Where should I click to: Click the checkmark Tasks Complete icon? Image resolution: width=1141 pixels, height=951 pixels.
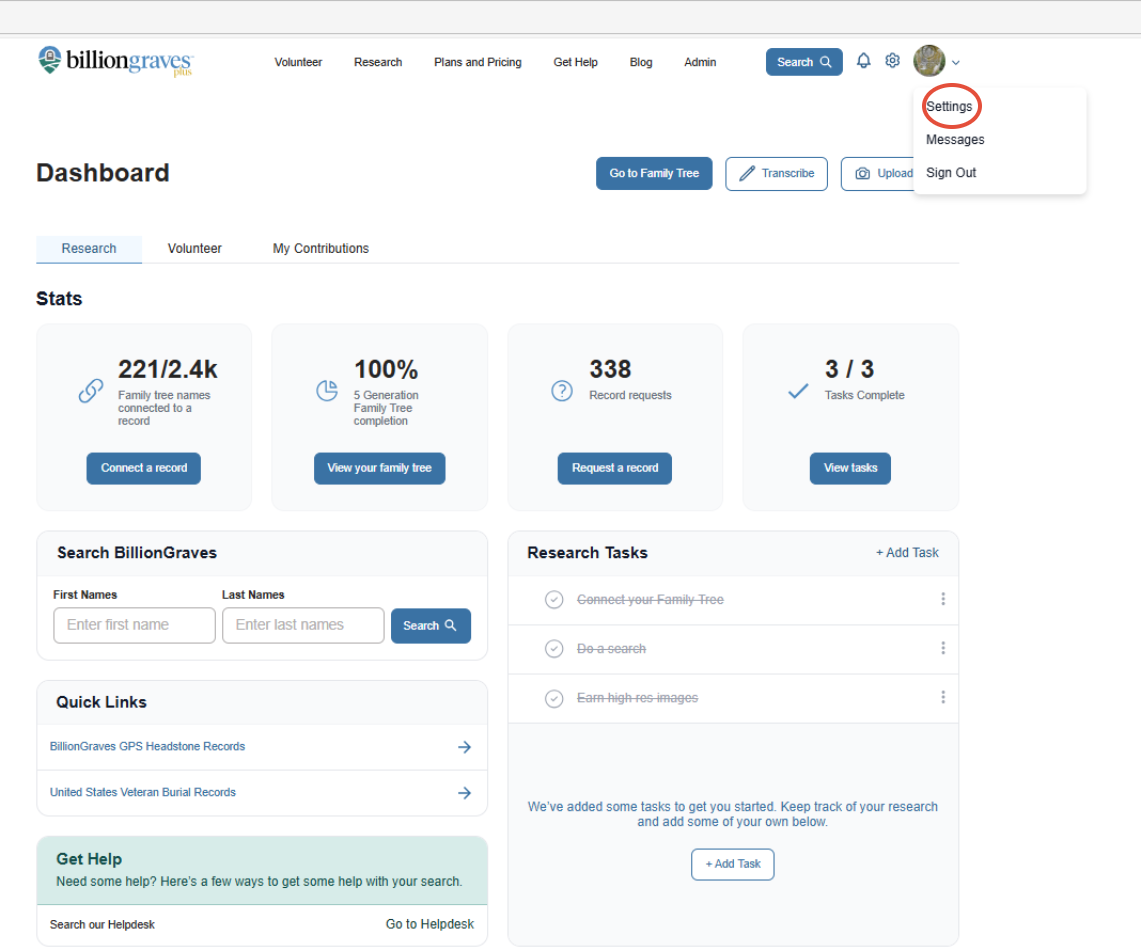coord(798,391)
